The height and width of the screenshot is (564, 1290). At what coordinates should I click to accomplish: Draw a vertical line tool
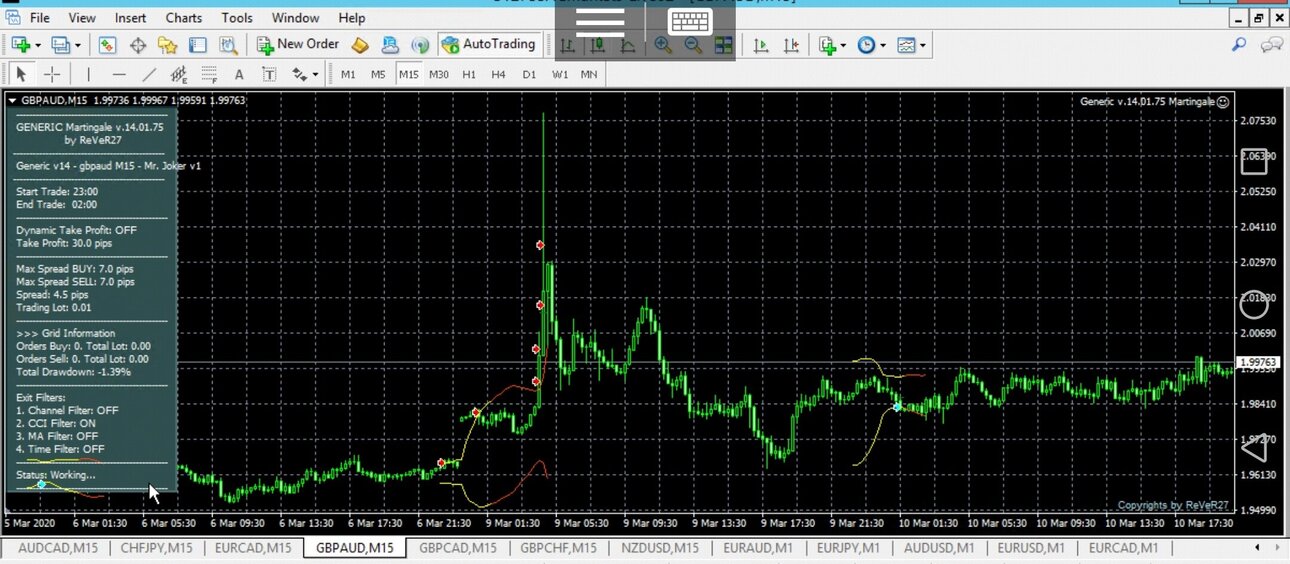[88, 74]
